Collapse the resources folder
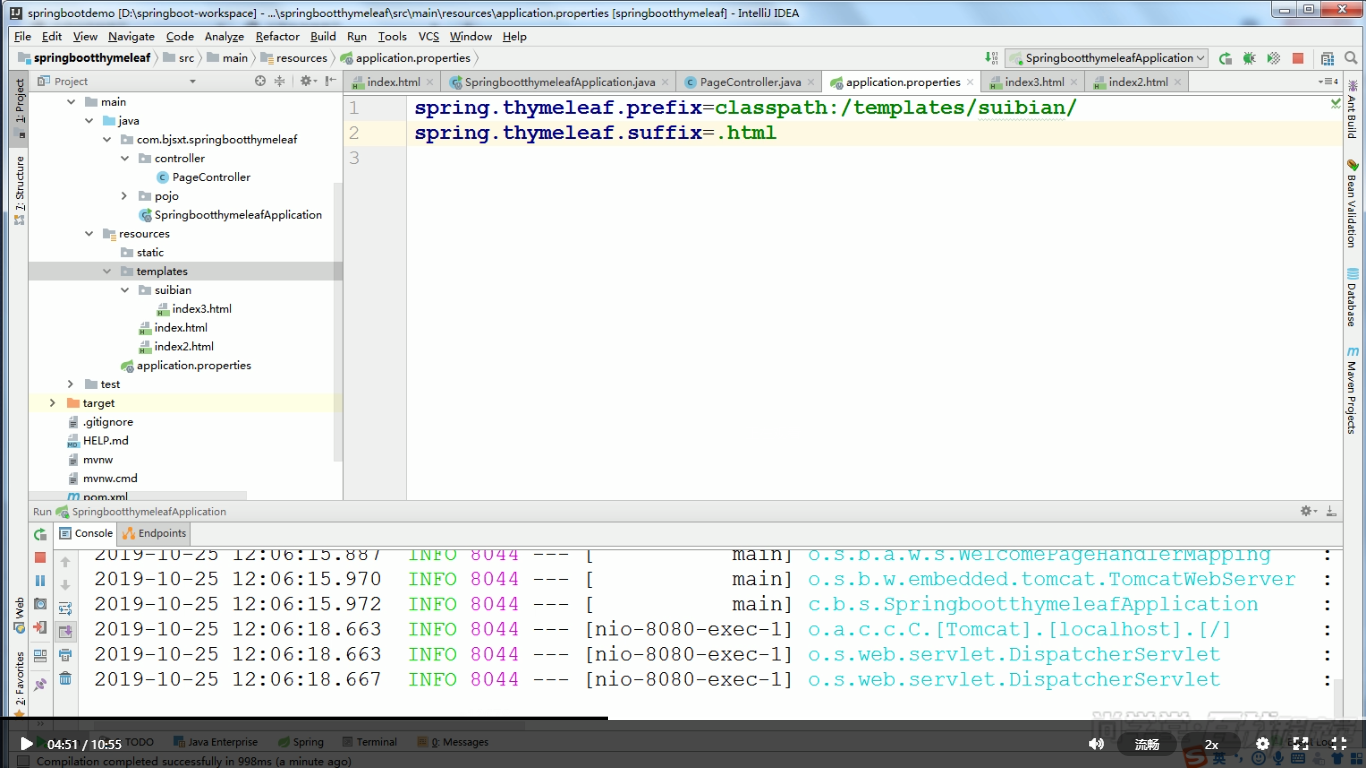Image resolution: width=1366 pixels, height=768 pixels. [x=89, y=234]
